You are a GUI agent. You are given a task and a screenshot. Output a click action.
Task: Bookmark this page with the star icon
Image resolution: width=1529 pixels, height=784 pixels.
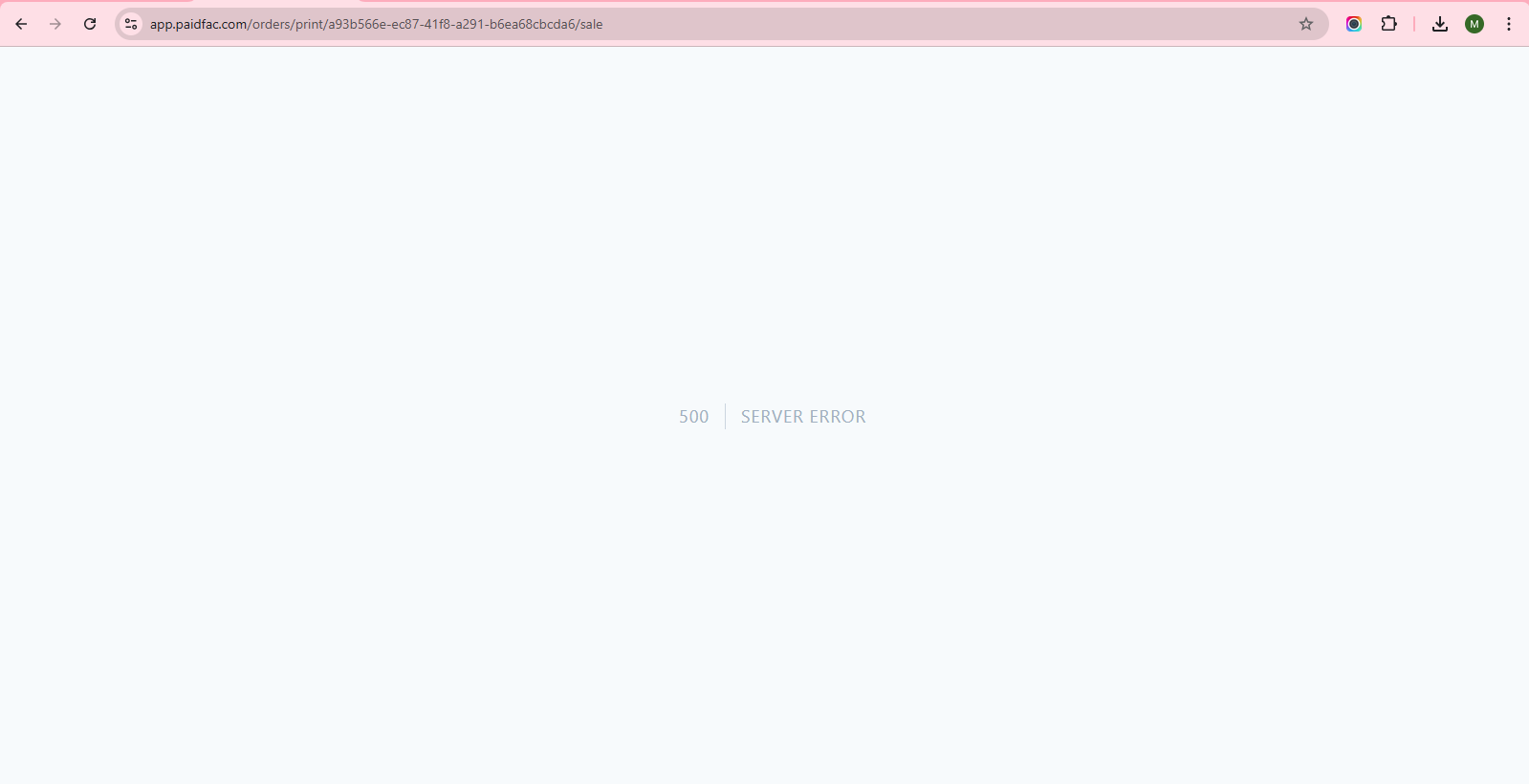click(1306, 24)
